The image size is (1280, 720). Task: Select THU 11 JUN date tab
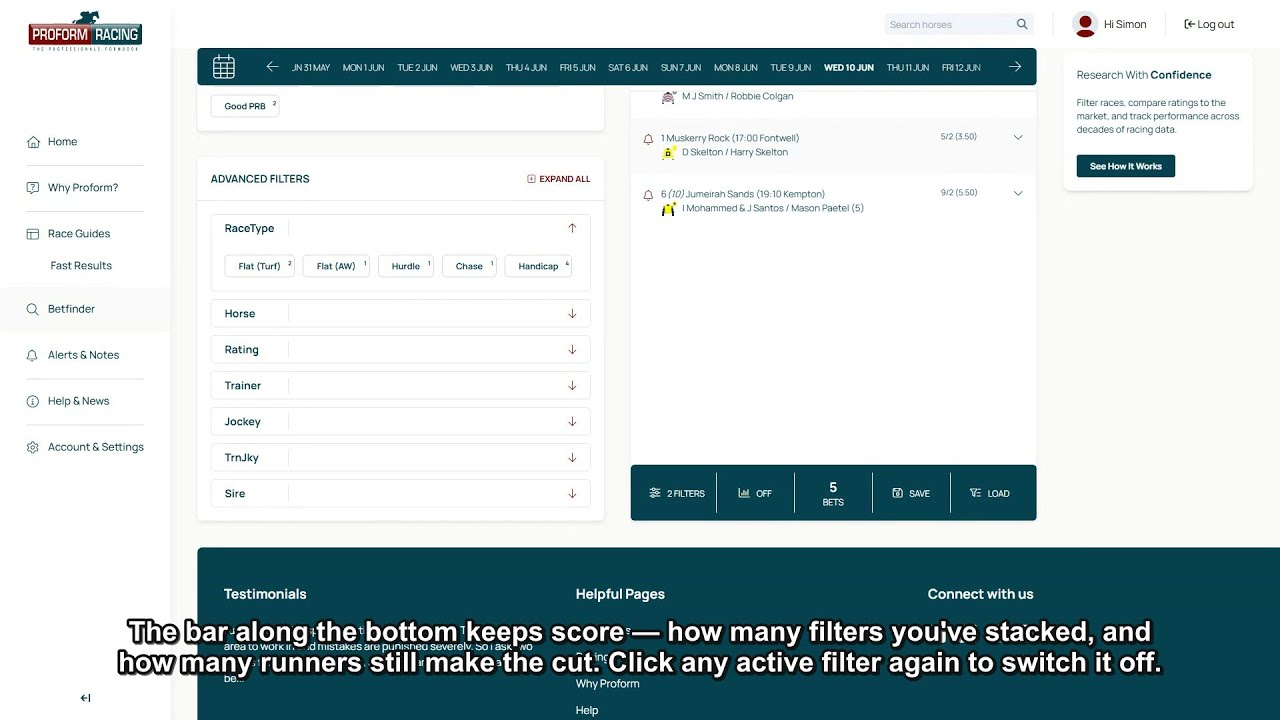pyautogui.click(x=908, y=68)
